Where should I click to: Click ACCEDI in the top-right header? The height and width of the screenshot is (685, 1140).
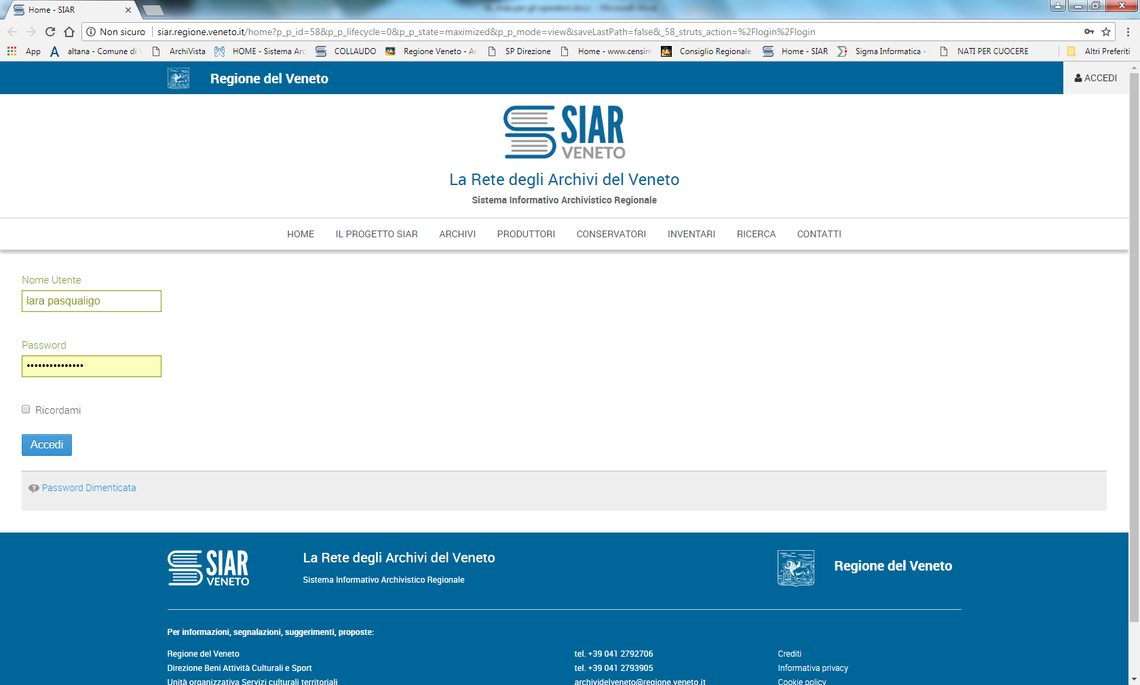point(1095,78)
